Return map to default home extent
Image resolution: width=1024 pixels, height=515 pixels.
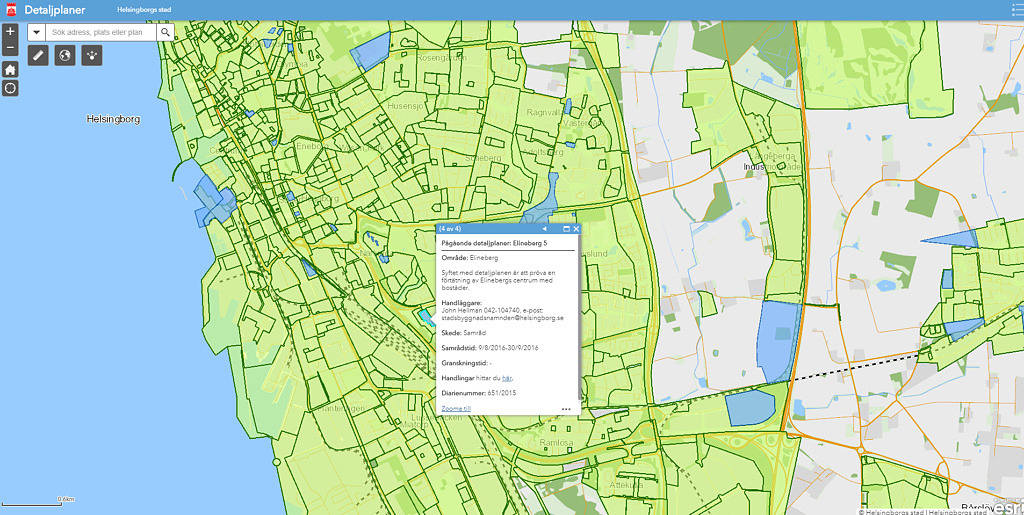pyautogui.click(x=10, y=70)
